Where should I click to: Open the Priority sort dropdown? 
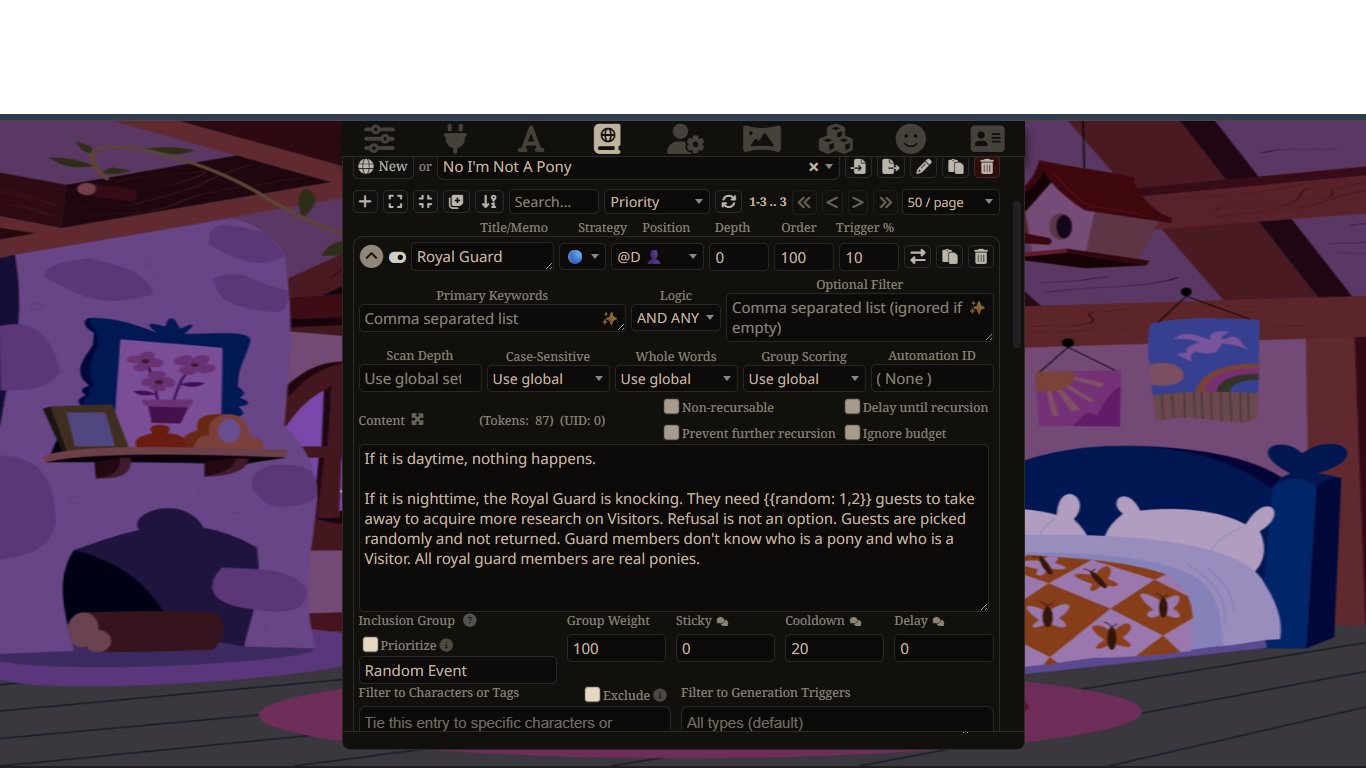point(657,202)
